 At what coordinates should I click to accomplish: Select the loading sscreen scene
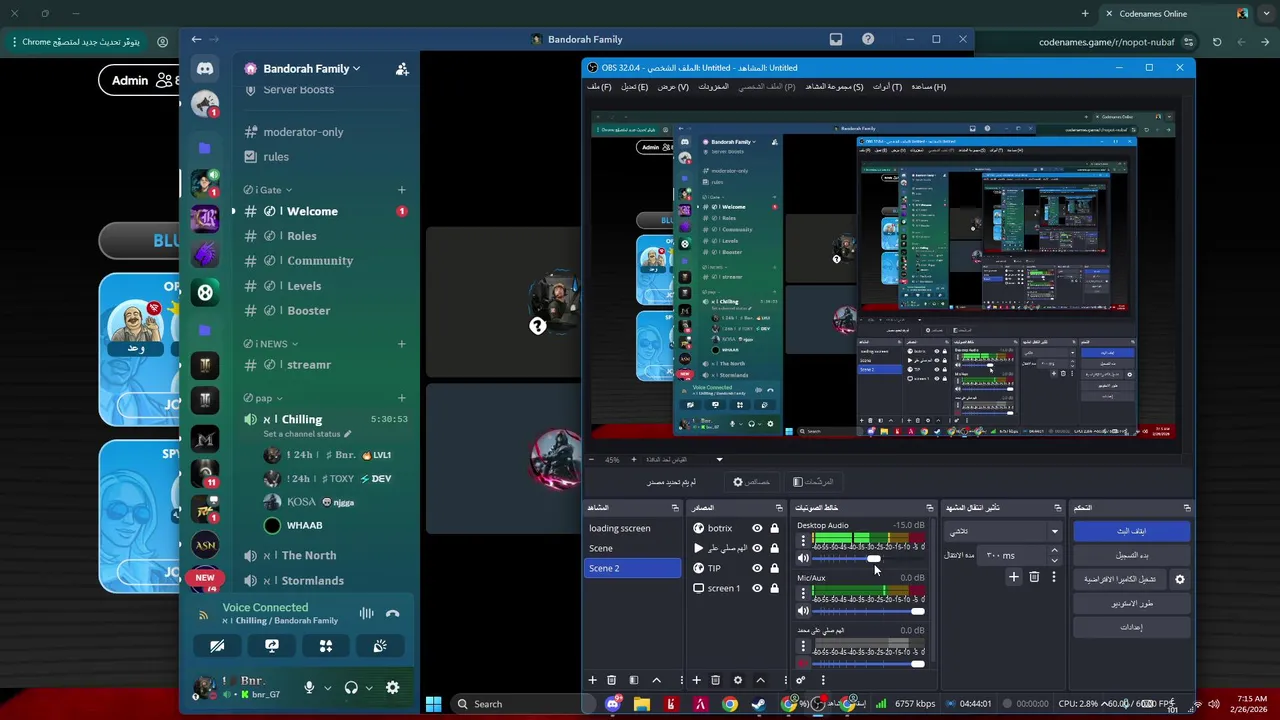[632, 528]
